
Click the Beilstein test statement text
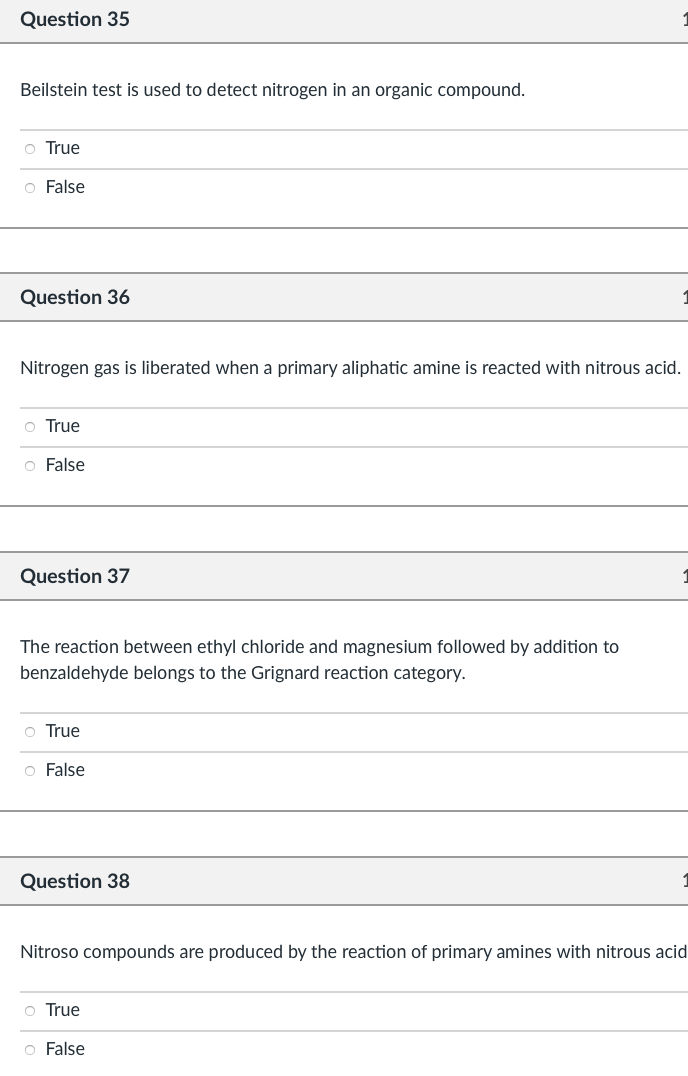[272, 90]
